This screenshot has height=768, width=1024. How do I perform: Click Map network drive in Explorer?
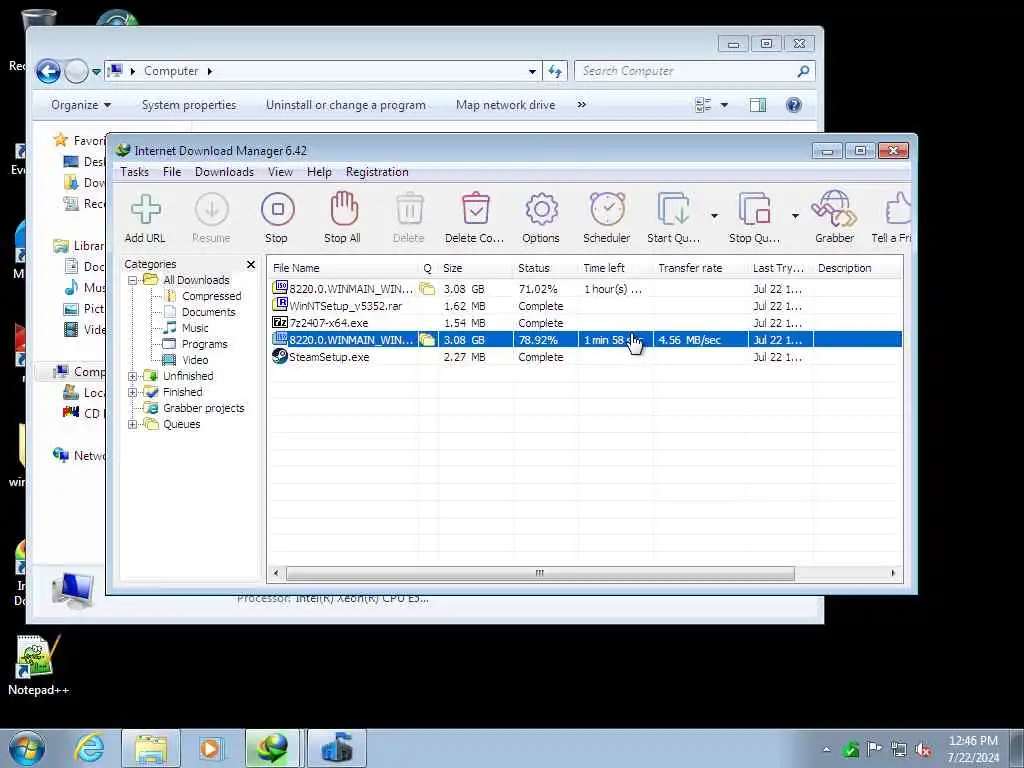coord(505,105)
